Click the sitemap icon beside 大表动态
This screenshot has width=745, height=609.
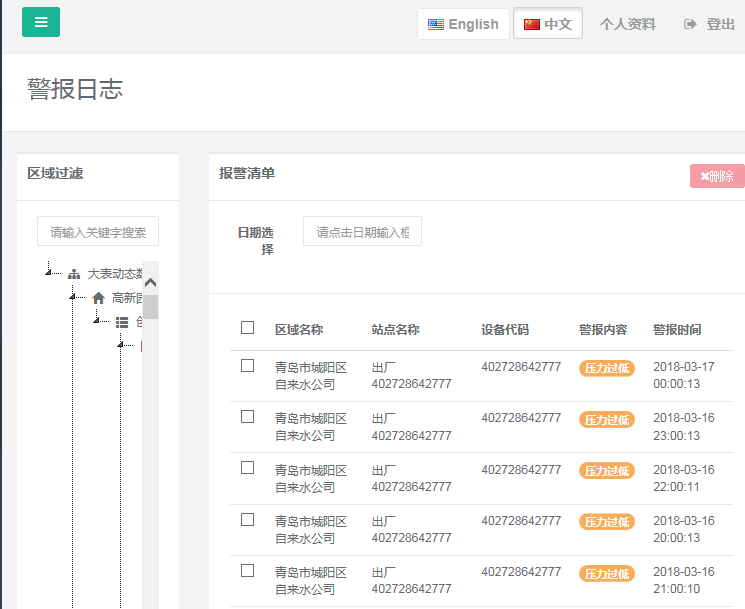pyautogui.click(x=74, y=273)
